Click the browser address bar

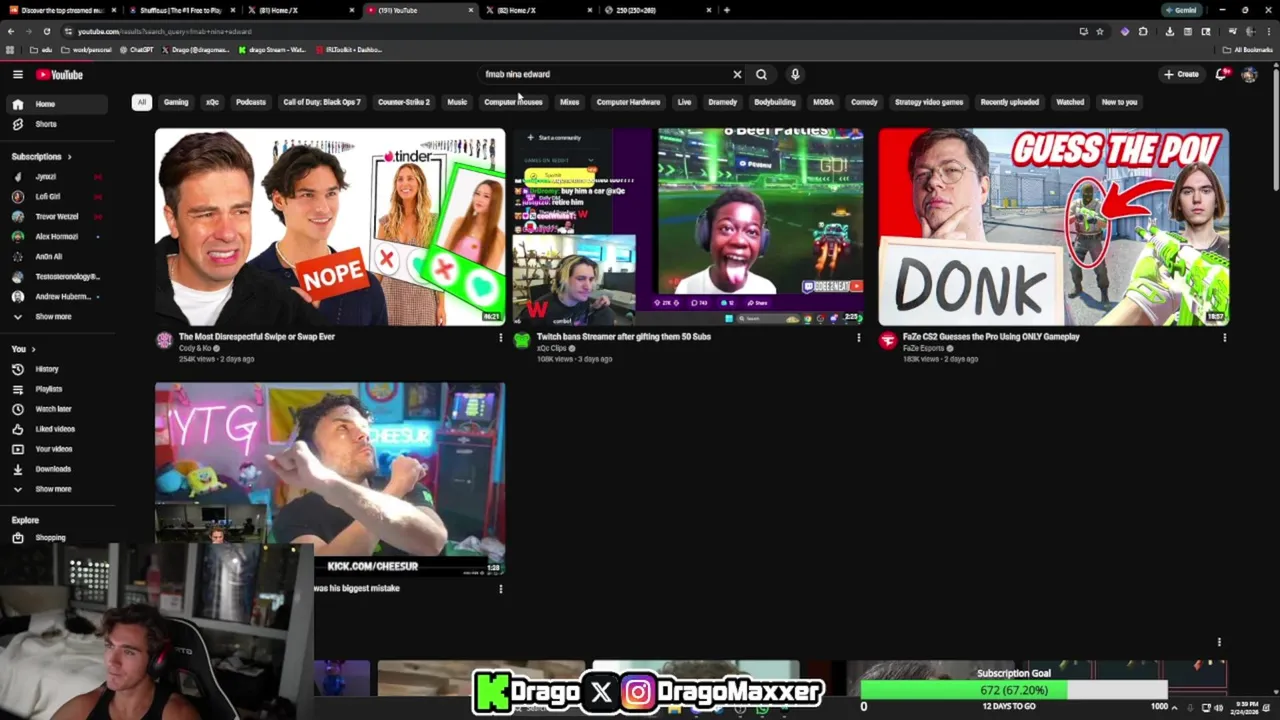570,31
